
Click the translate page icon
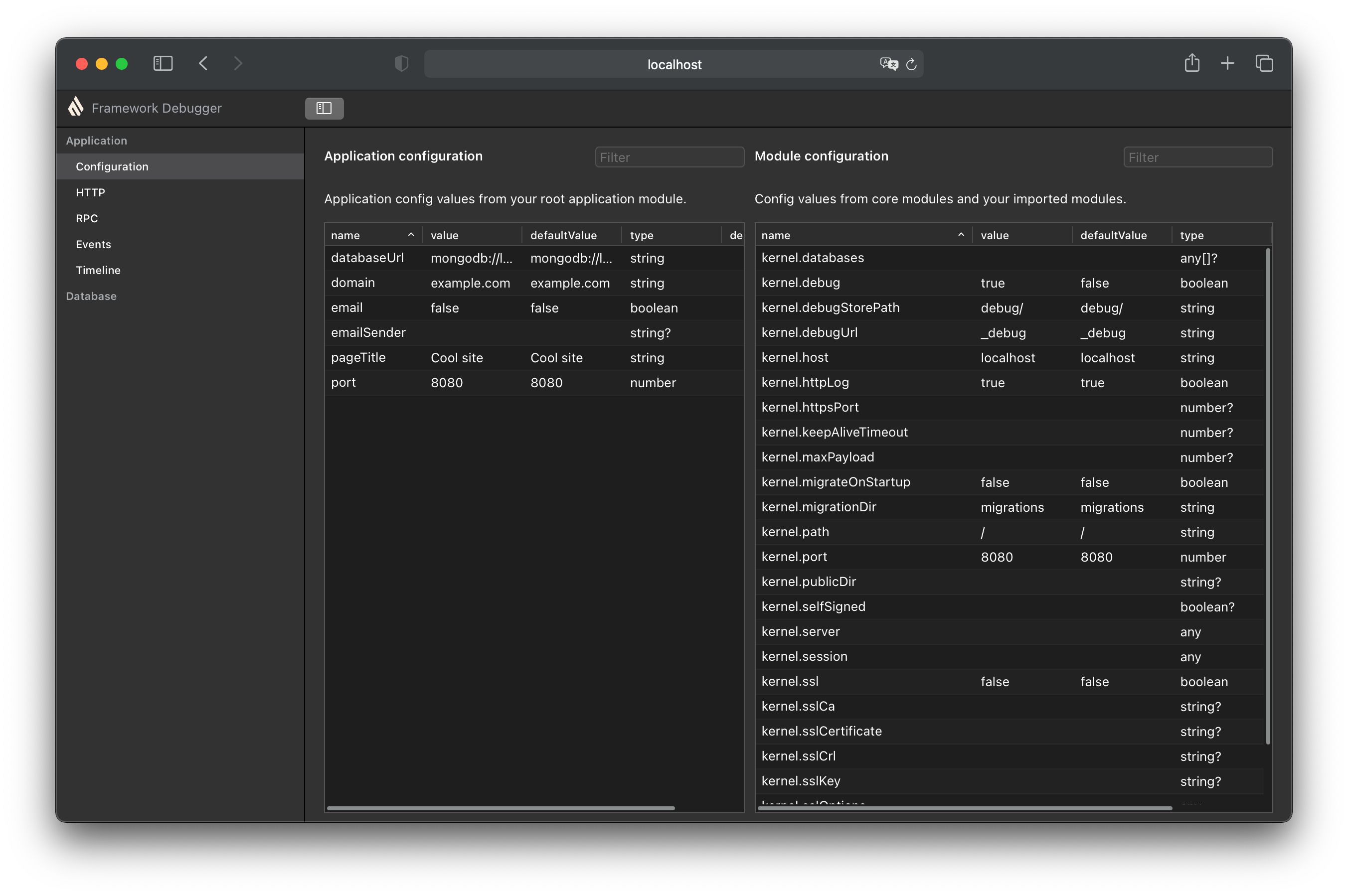click(x=888, y=64)
